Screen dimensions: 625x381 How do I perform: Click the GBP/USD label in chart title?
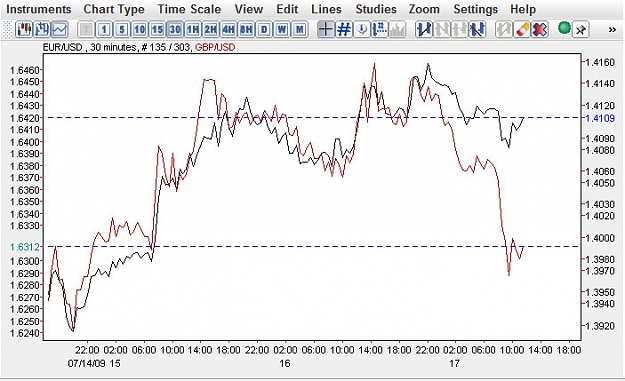pyautogui.click(x=215, y=47)
